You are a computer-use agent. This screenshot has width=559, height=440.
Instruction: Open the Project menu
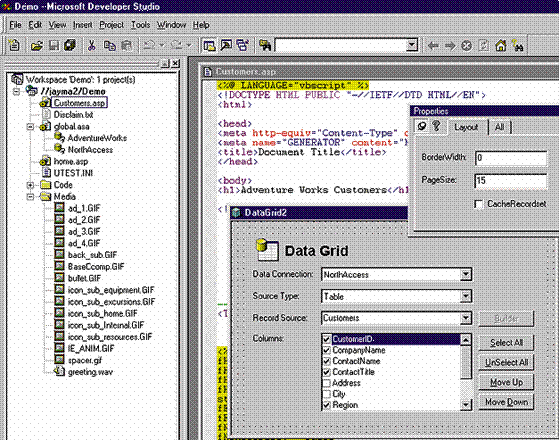[x=111, y=25]
